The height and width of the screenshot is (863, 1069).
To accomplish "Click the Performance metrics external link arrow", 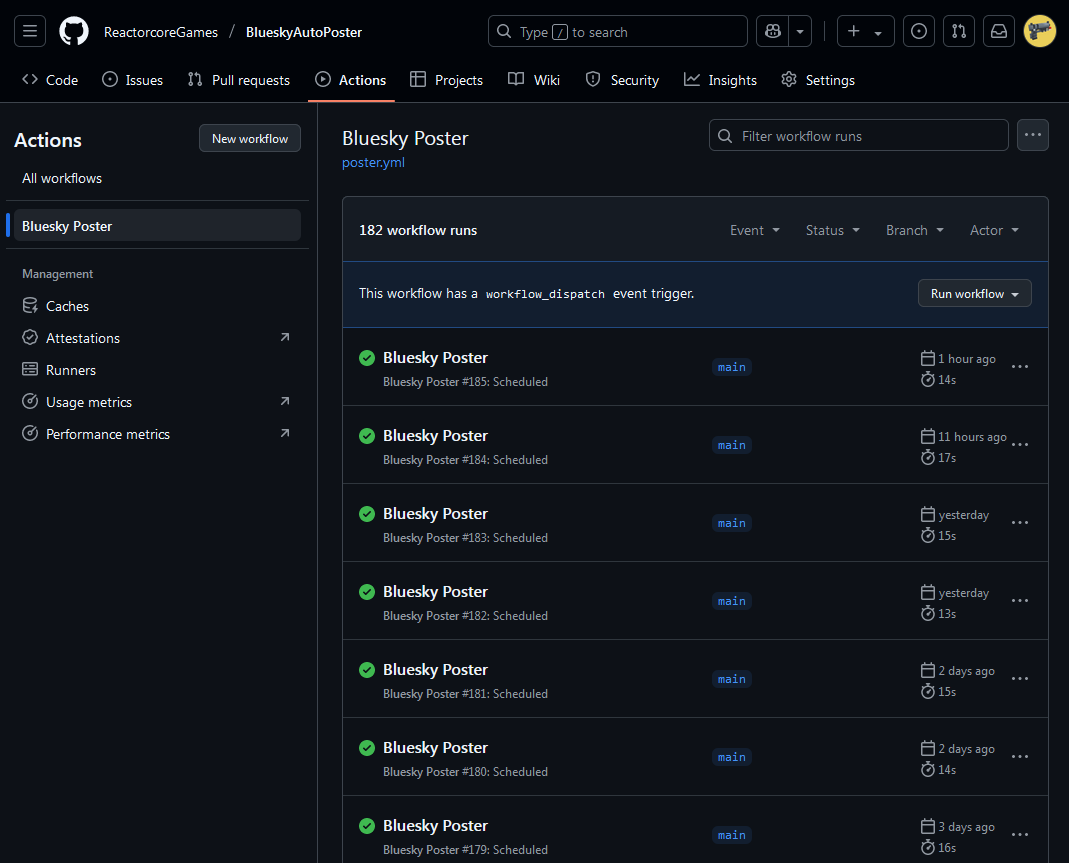I will 285,434.
